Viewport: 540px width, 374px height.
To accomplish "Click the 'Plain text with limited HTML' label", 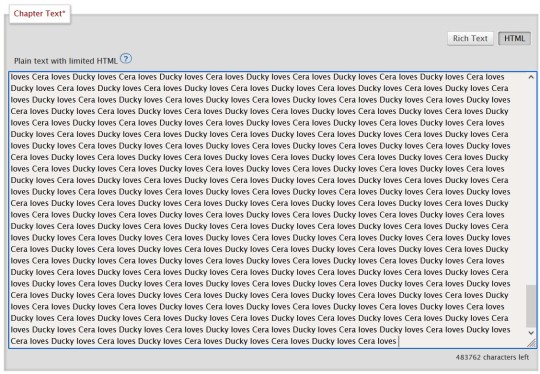I will click(66, 61).
